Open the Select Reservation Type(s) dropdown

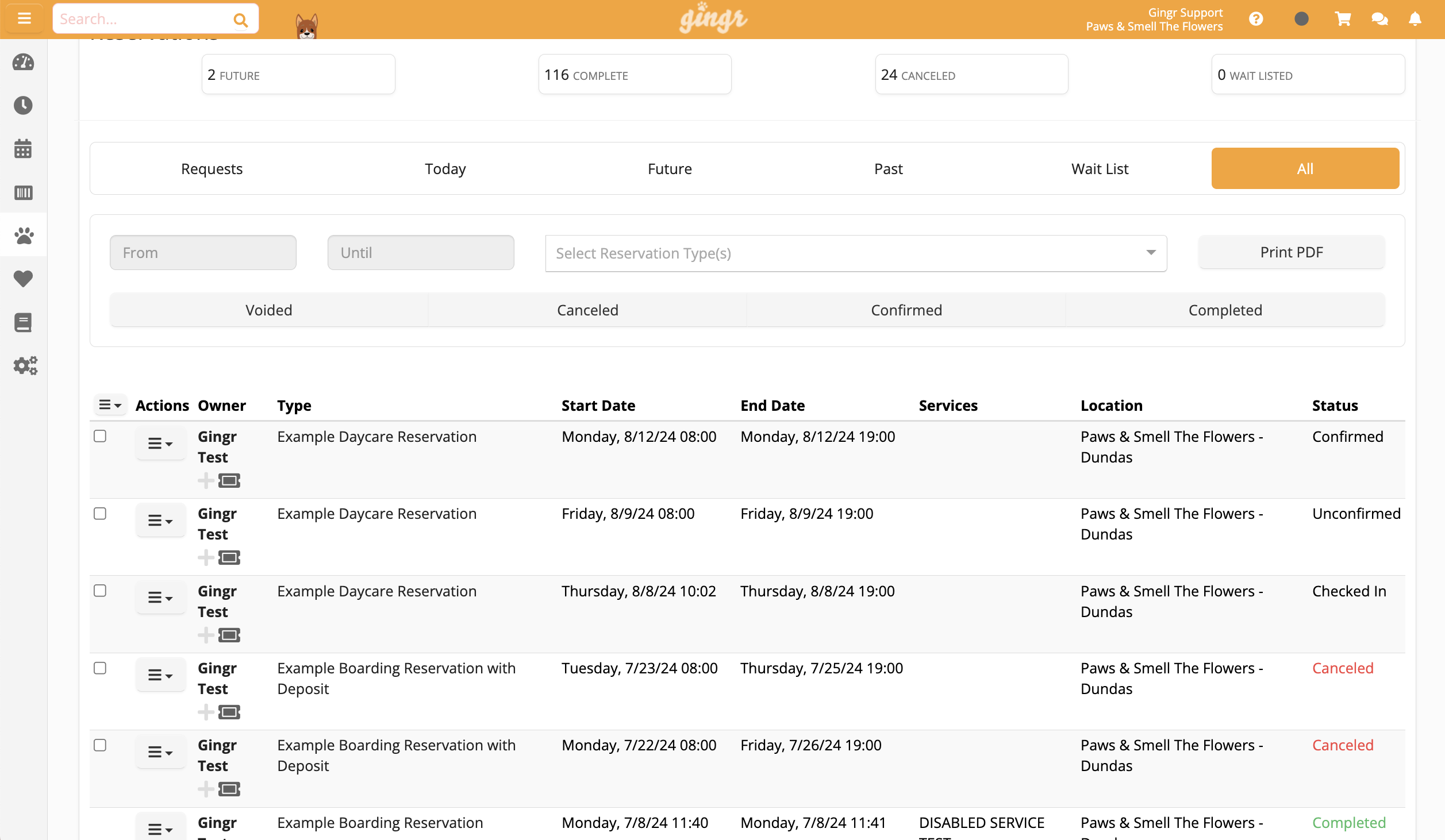click(856, 253)
